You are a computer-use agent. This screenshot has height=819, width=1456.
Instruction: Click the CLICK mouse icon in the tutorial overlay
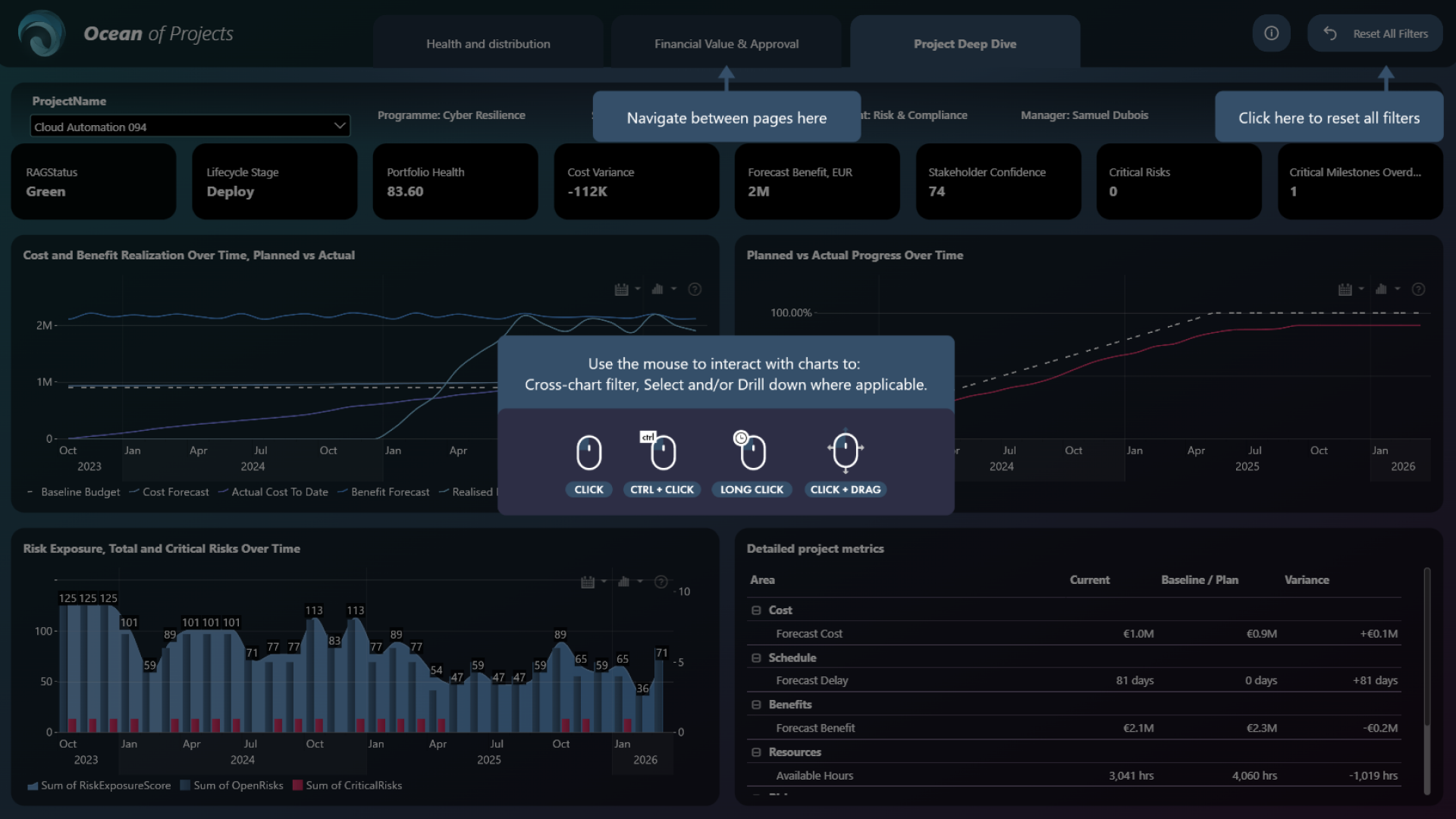(x=589, y=453)
